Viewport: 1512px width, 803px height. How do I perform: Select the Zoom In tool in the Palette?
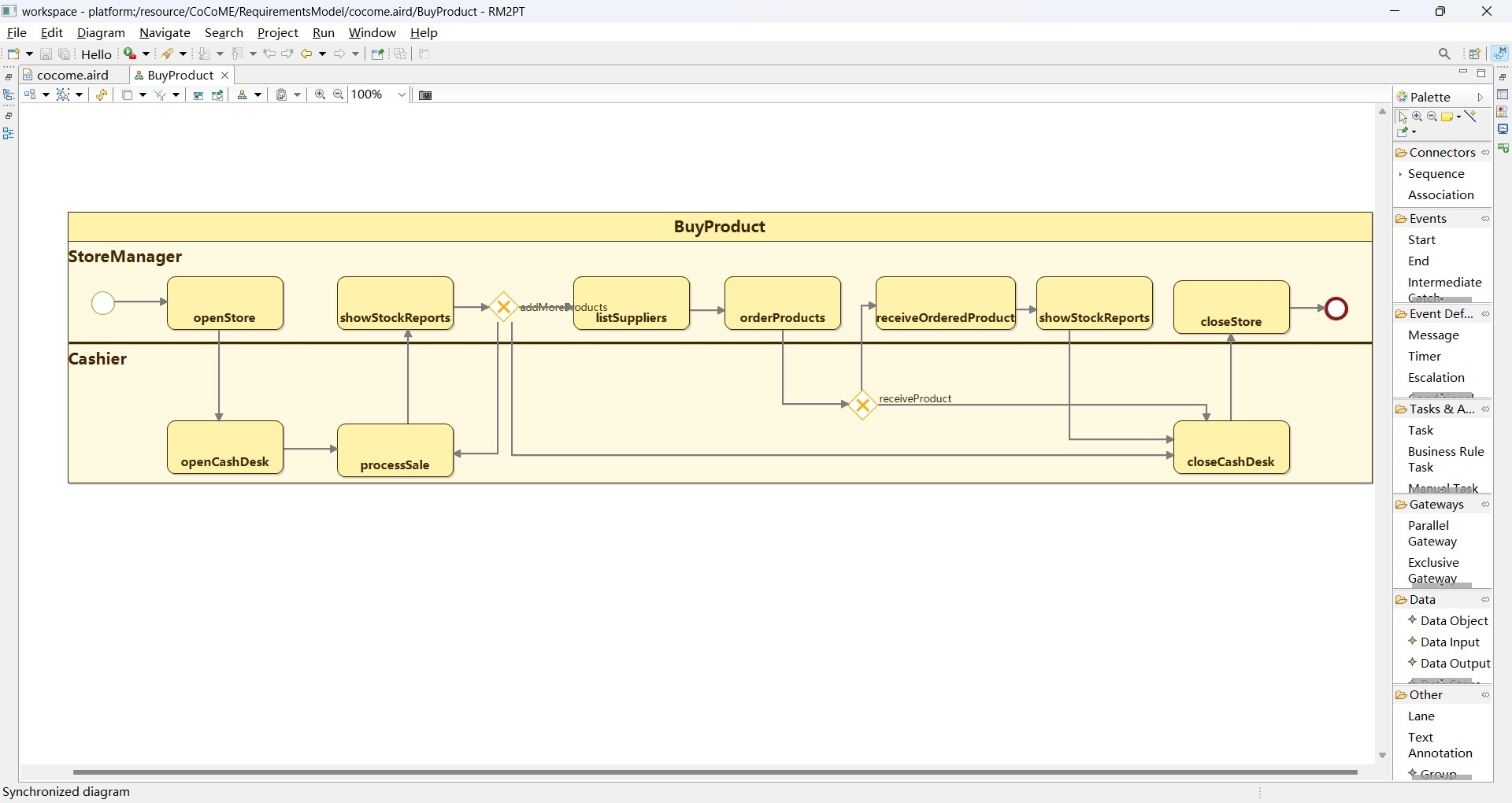pos(1416,116)
